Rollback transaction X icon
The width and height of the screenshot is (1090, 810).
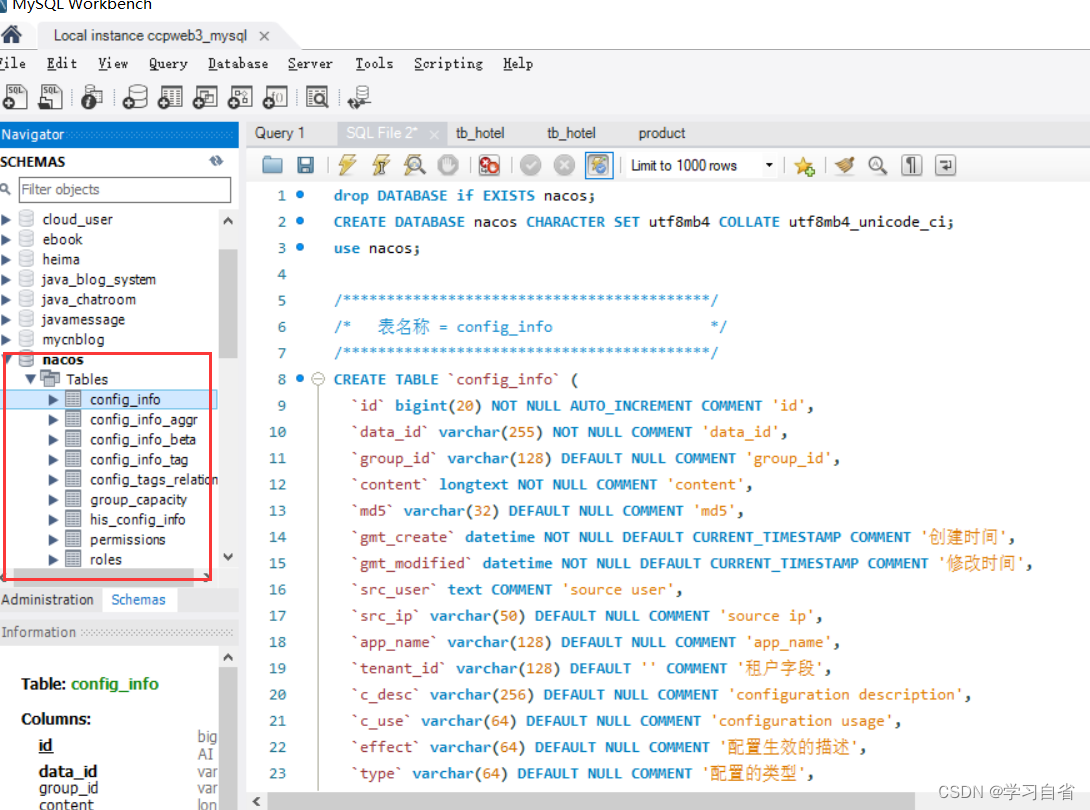[x=564, y=165]
